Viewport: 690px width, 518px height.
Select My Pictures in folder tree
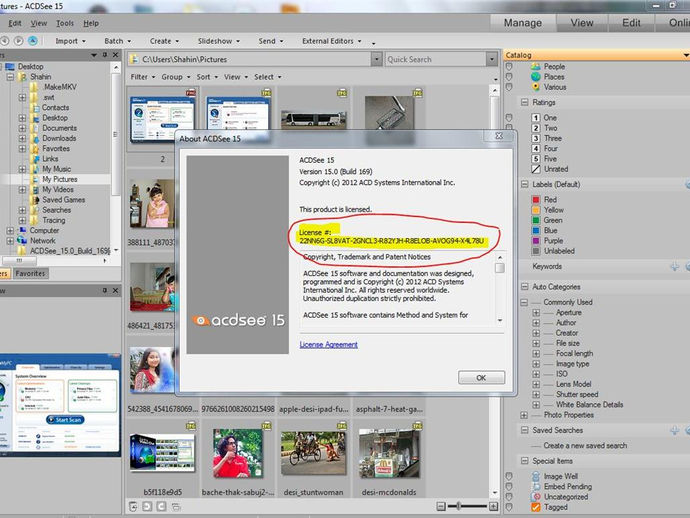pos(60,179)
